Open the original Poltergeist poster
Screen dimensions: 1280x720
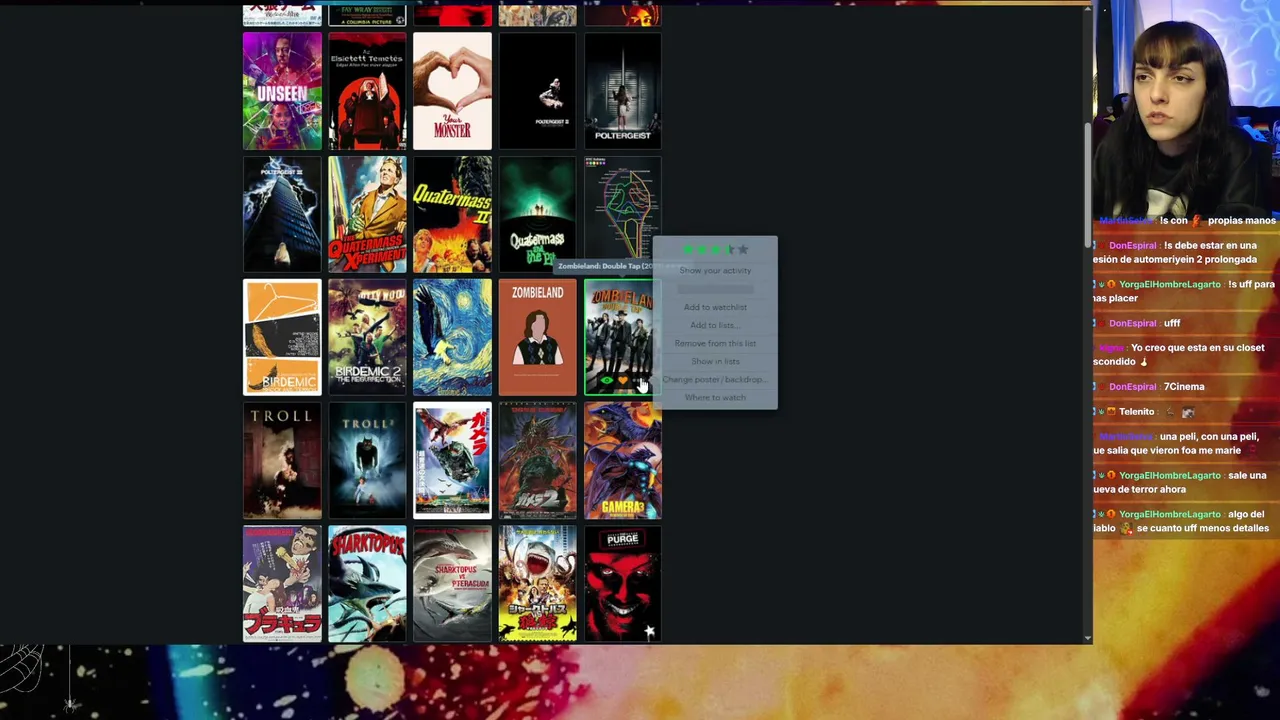click(x=622, y=91)
